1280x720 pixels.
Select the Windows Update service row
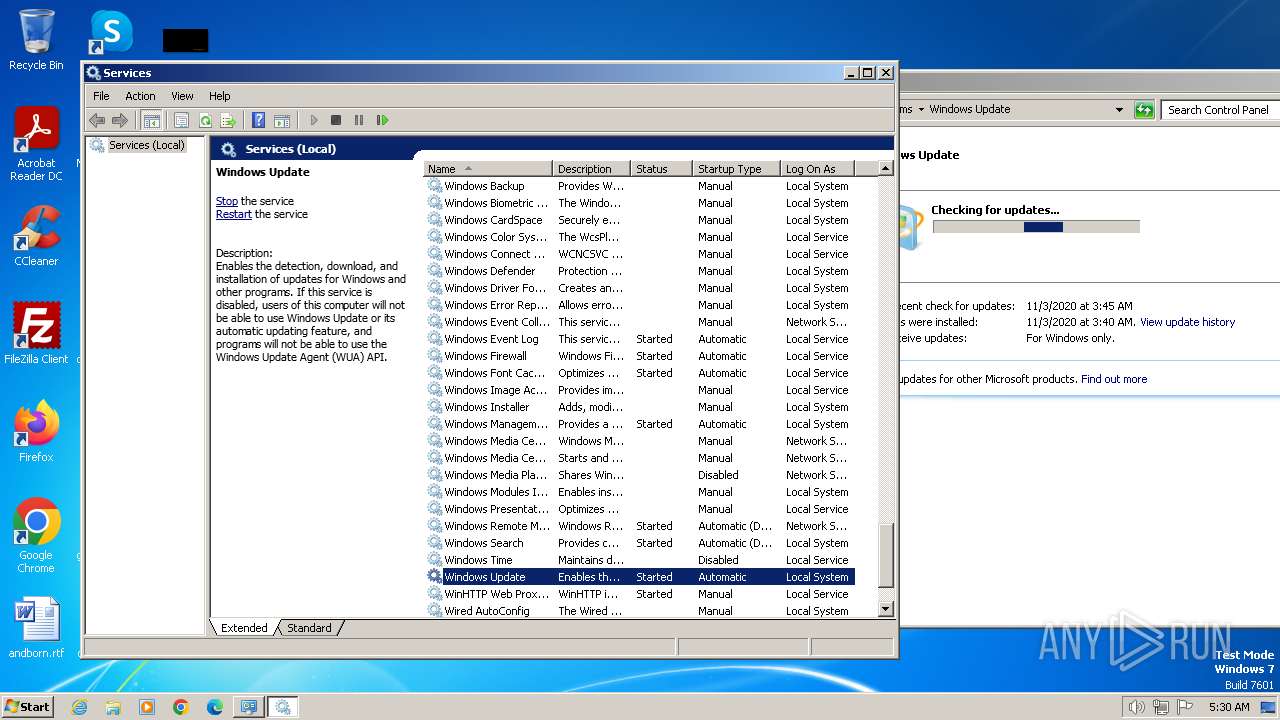640,577
